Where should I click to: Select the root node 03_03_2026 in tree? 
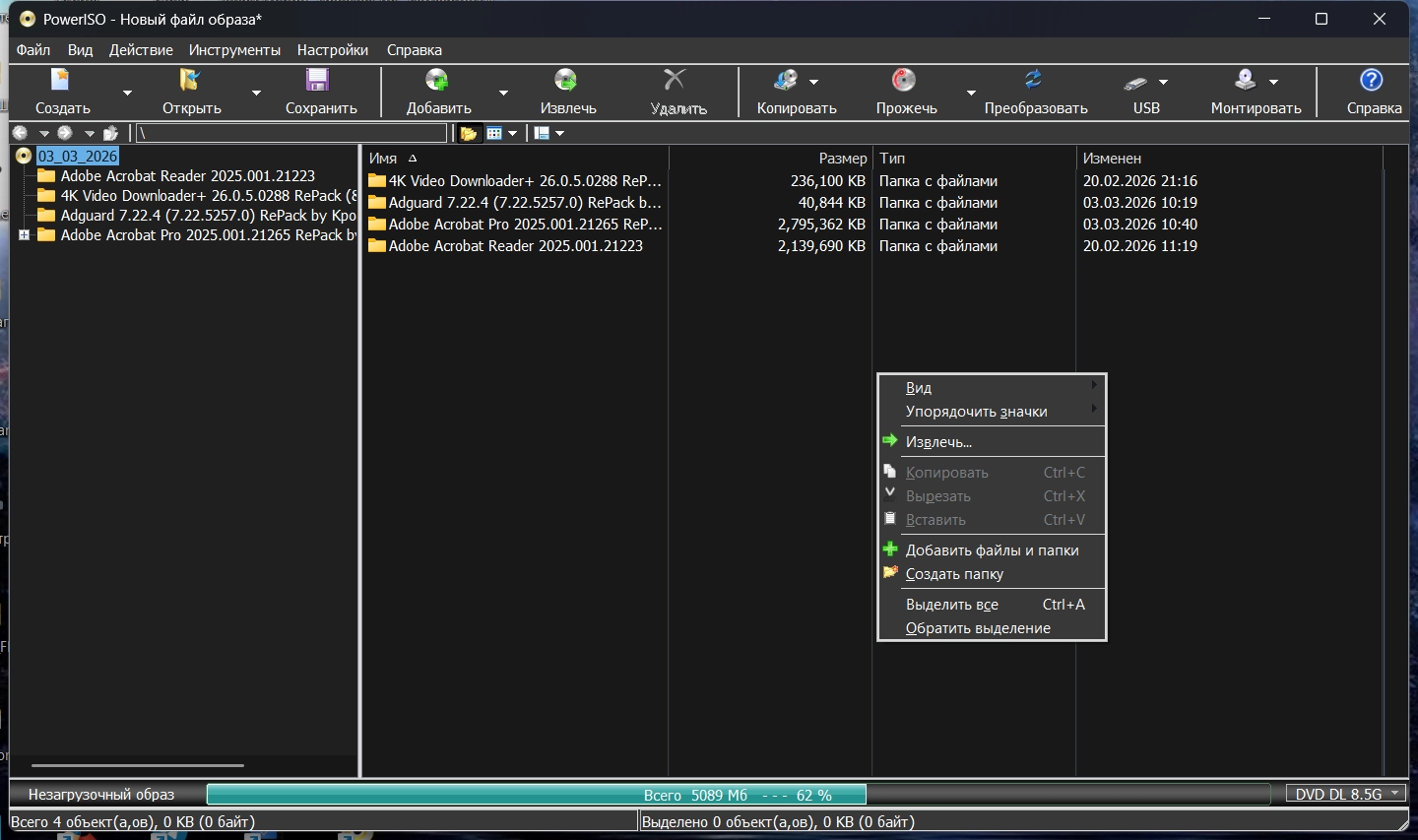point(78,156)
